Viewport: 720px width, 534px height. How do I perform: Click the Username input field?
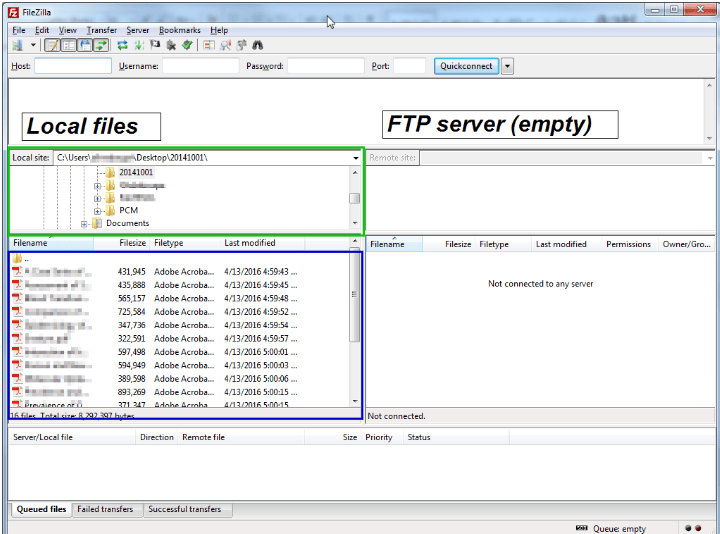tap(201, 66)
